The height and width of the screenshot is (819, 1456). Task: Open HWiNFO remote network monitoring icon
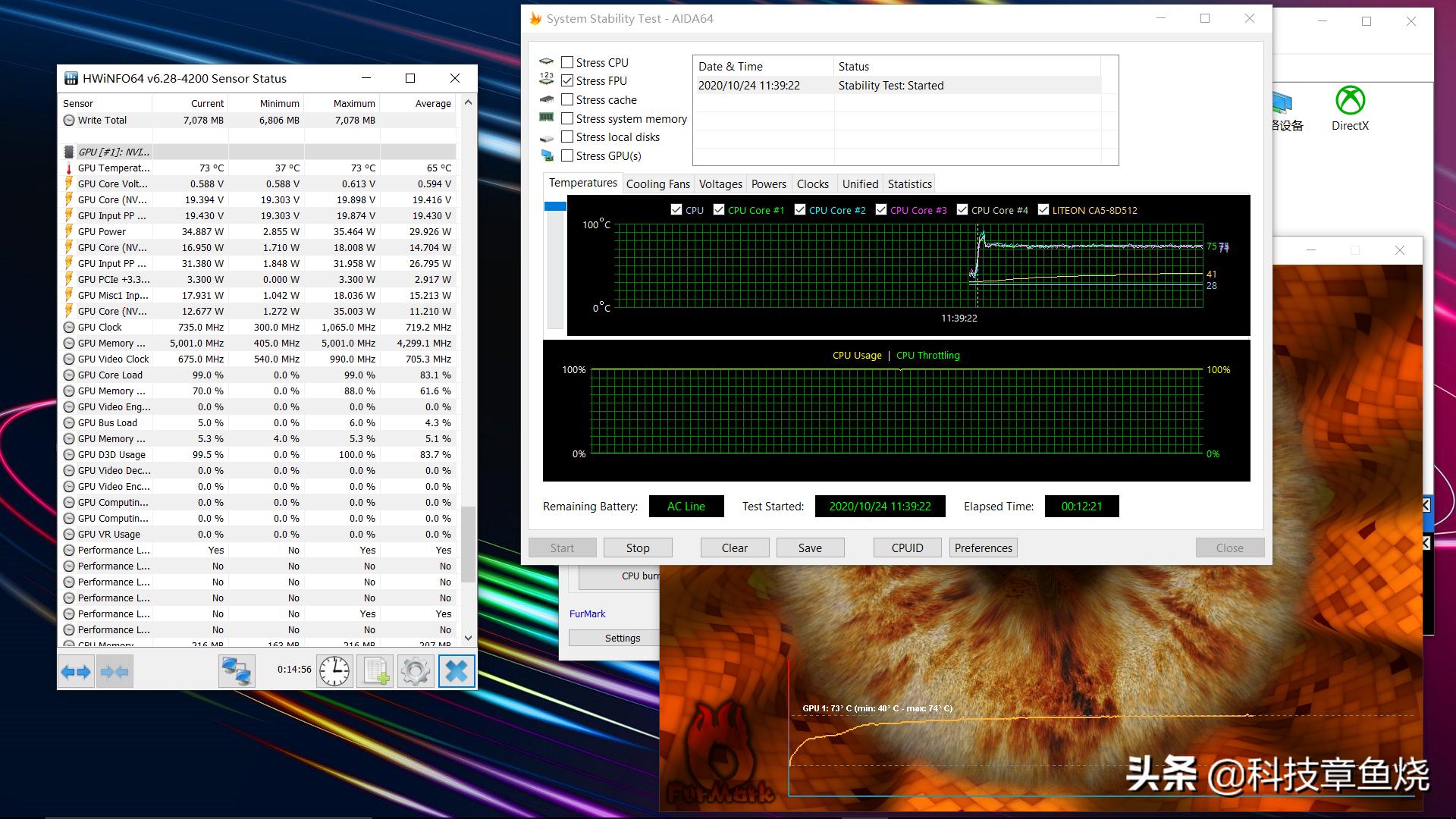(236, 671)
